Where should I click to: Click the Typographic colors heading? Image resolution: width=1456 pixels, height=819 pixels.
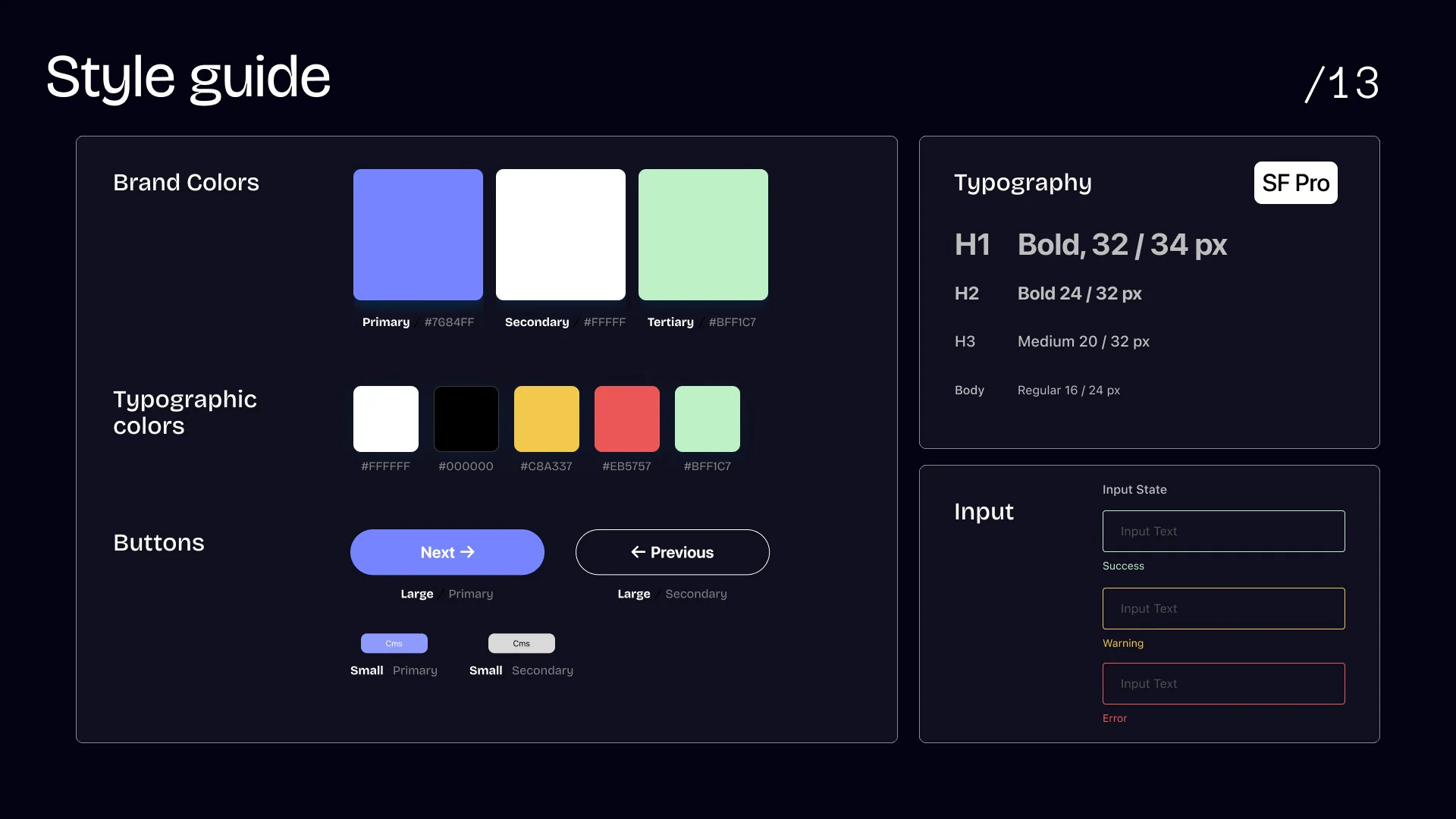click(185, 413)
